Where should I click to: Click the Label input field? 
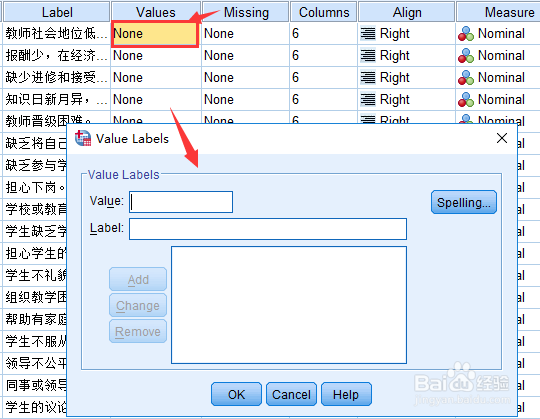268,229
